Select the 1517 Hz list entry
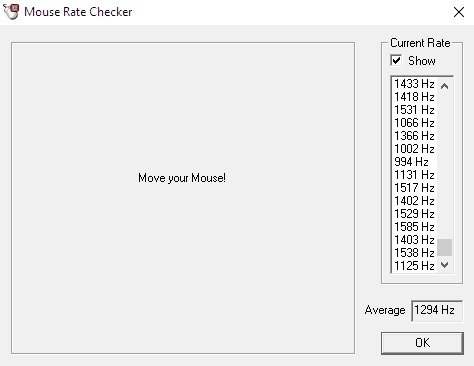The height and width of the screenshot is (366, 474). [x=415, y=188]
